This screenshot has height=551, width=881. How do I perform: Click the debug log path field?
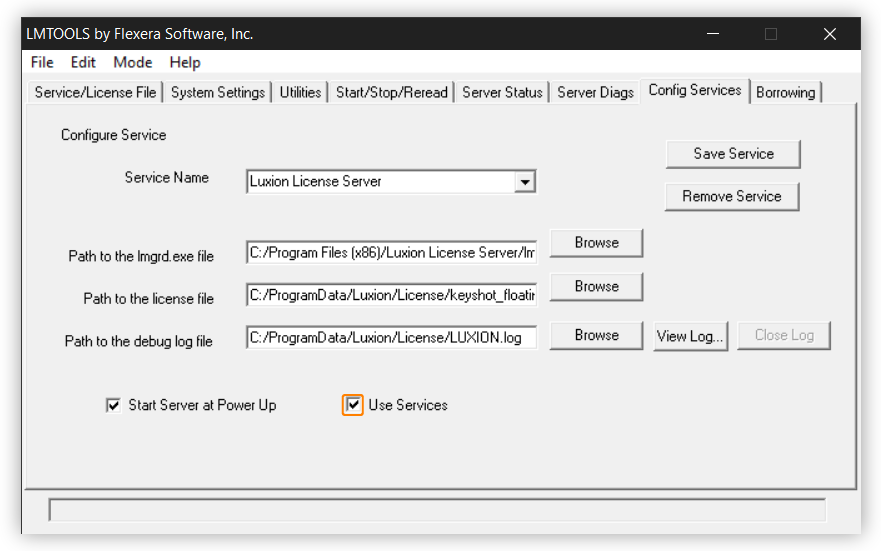click(x=392, y=338)
